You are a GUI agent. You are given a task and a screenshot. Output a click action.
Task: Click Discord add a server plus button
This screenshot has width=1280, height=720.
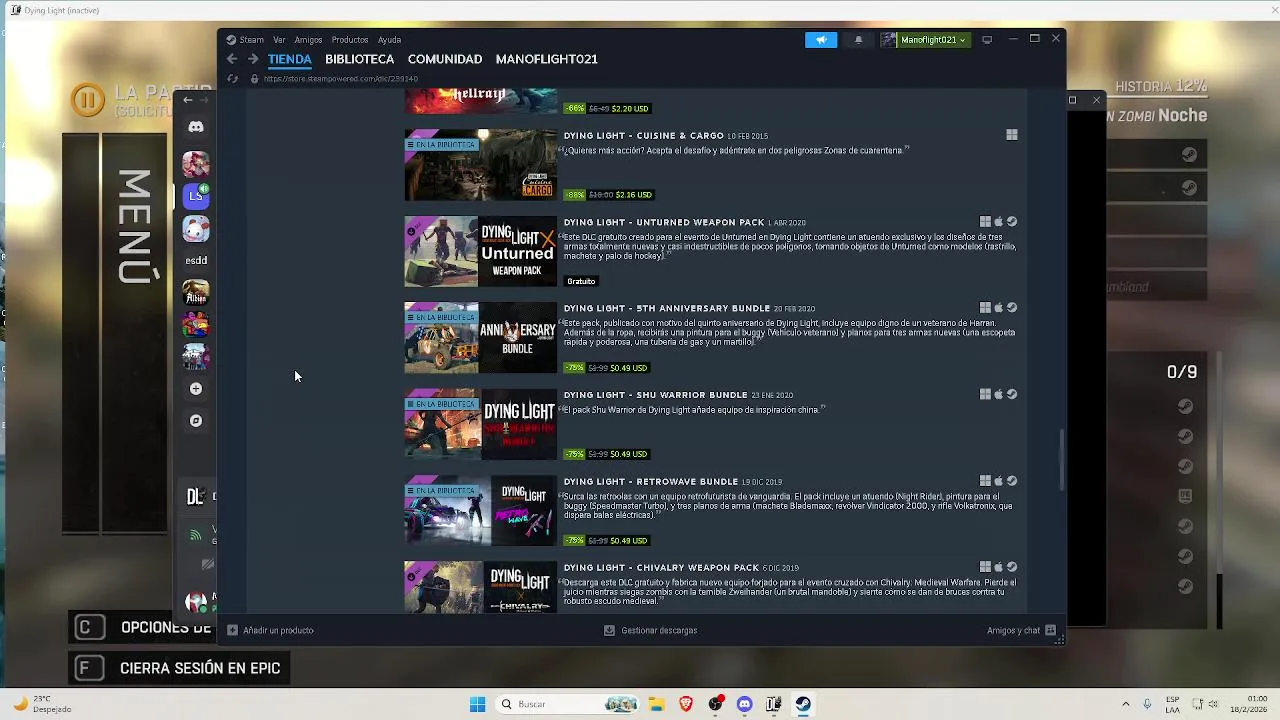point(196,388)
